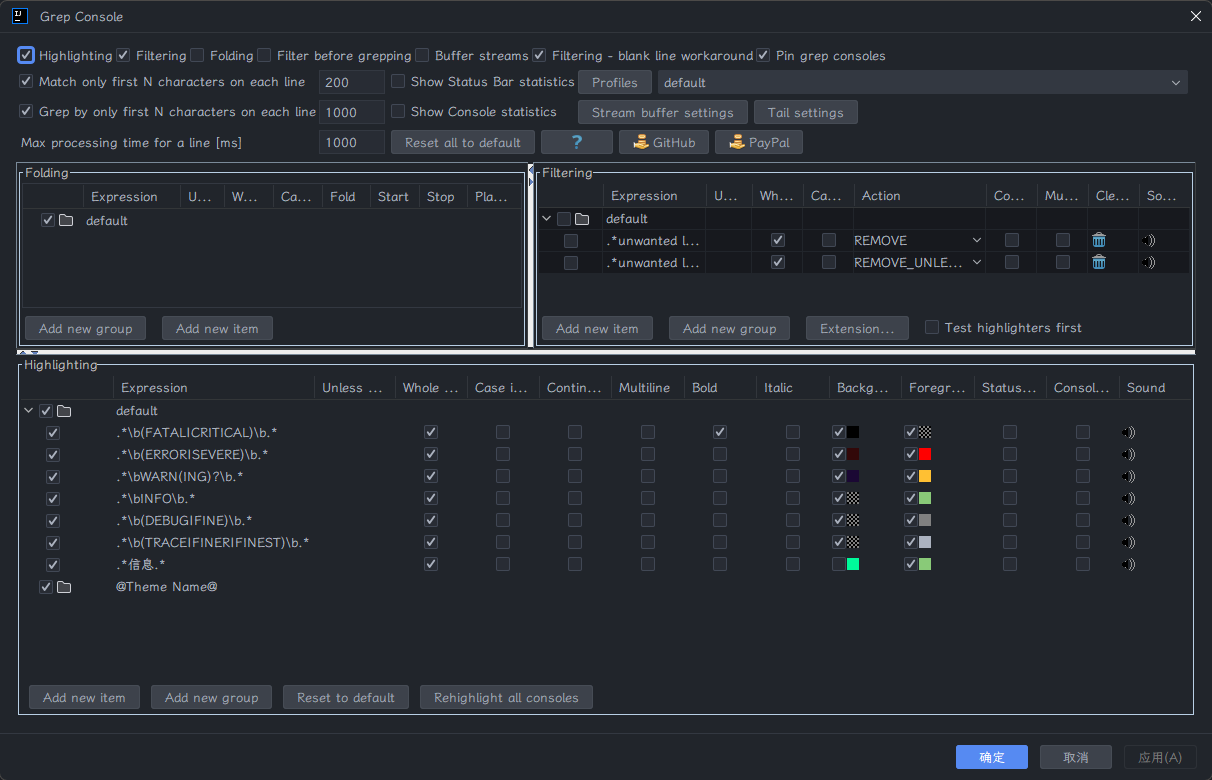This screenshot has width=1212, height=780.
Task: Play sound icon for FATAL|CRITICAL row
Action: click(1129, 433)
